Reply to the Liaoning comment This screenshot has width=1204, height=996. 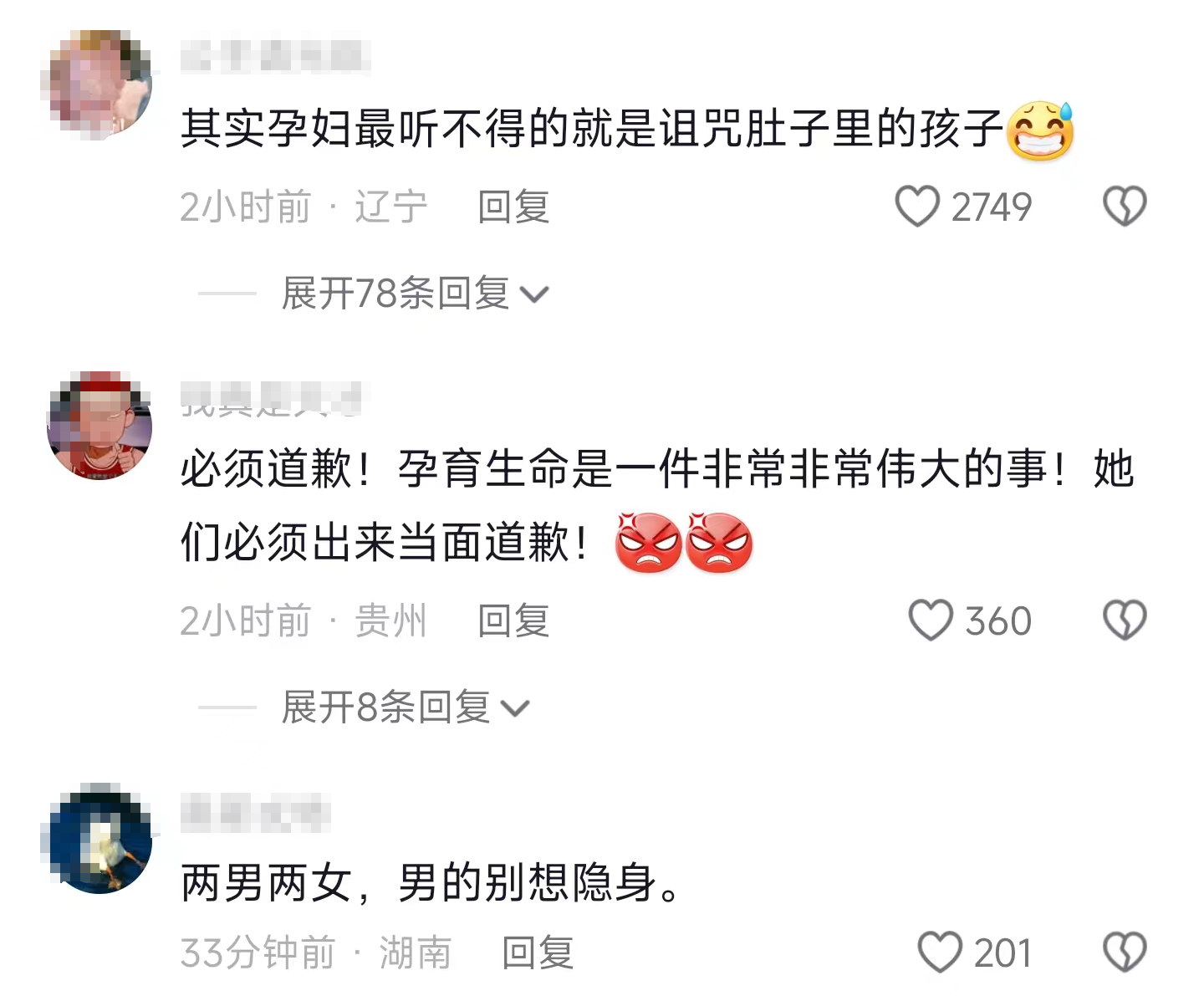point(513,207)
